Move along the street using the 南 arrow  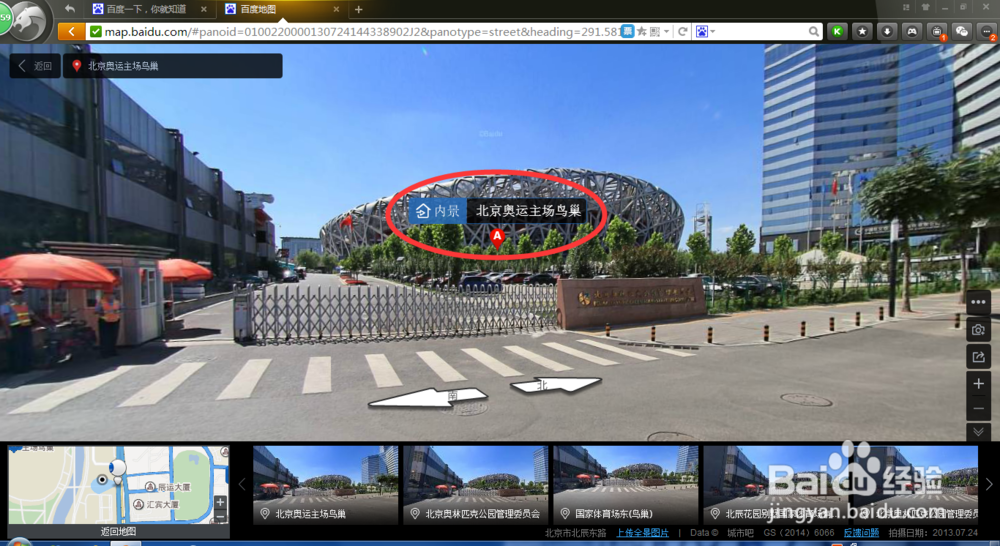coord(429,398)
